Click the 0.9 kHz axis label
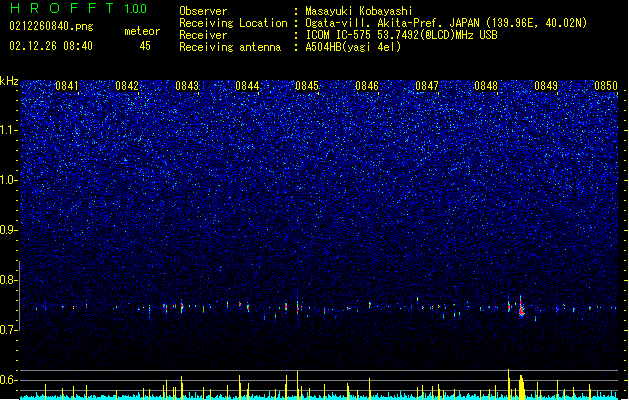Screen dimensions: 629x400 [9, 230]
